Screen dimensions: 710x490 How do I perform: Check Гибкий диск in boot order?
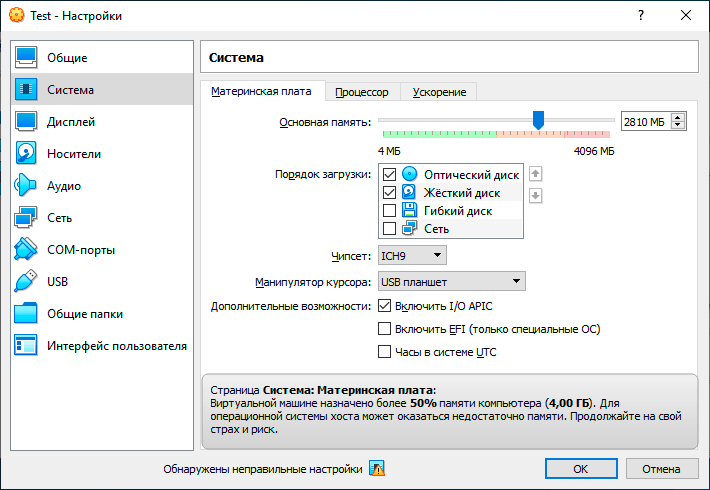tap(389, 211)
